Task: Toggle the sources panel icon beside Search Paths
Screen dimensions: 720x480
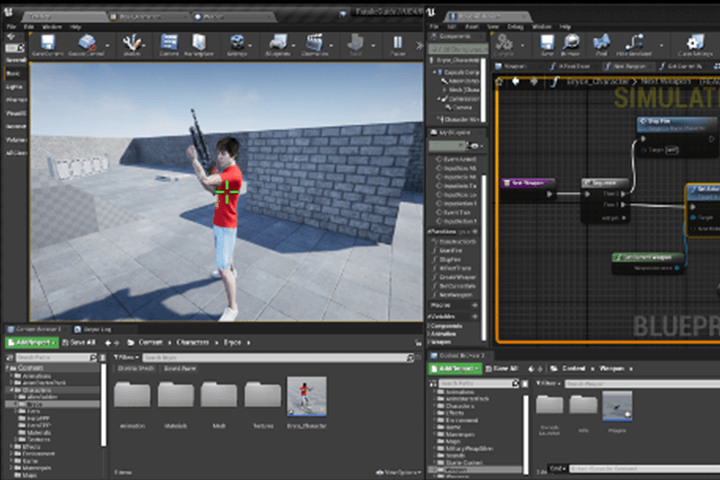Action: click(10, 357)
